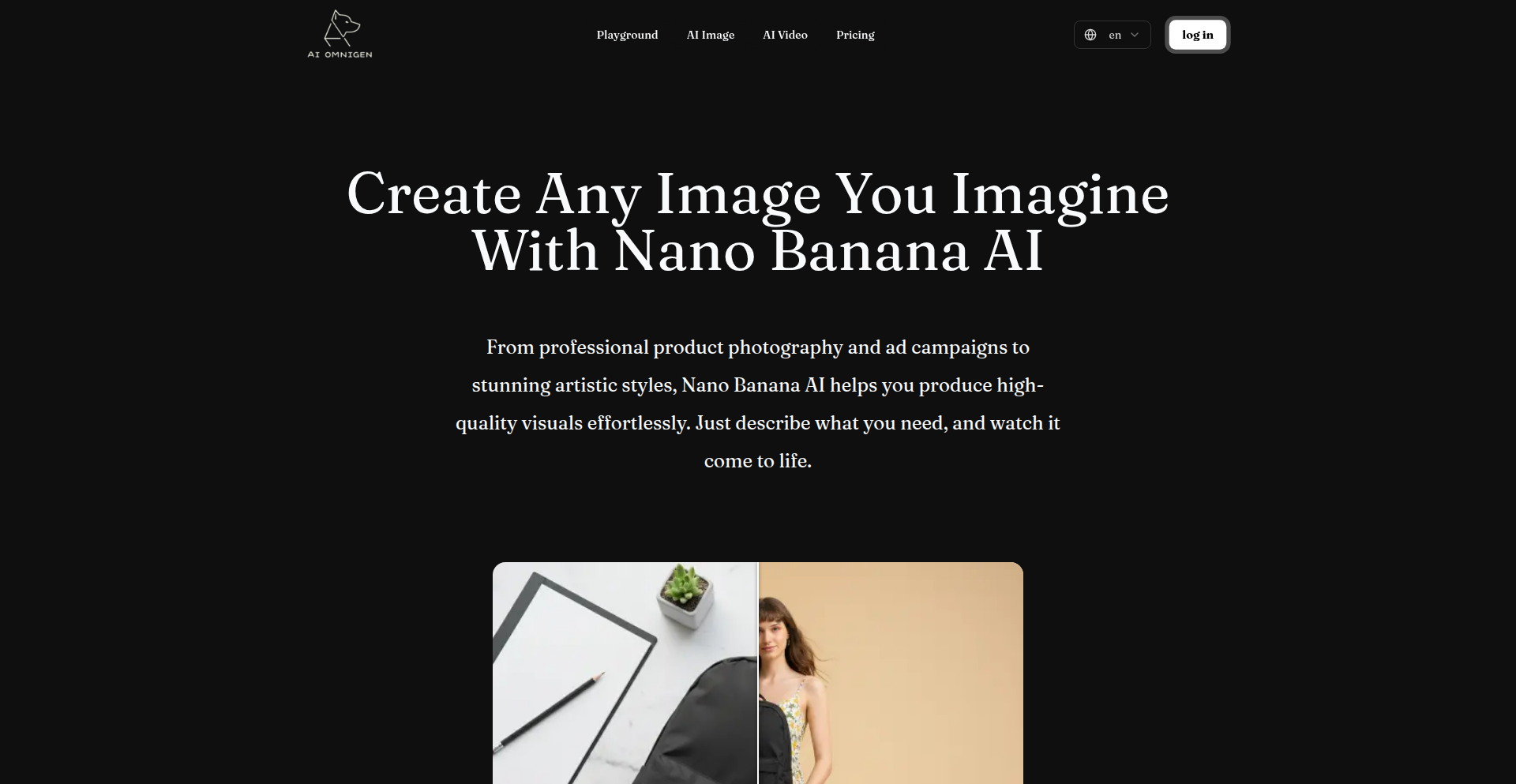
Task: Click the globe language icon
Action: pyautogui.click(x=1090, y=35)
